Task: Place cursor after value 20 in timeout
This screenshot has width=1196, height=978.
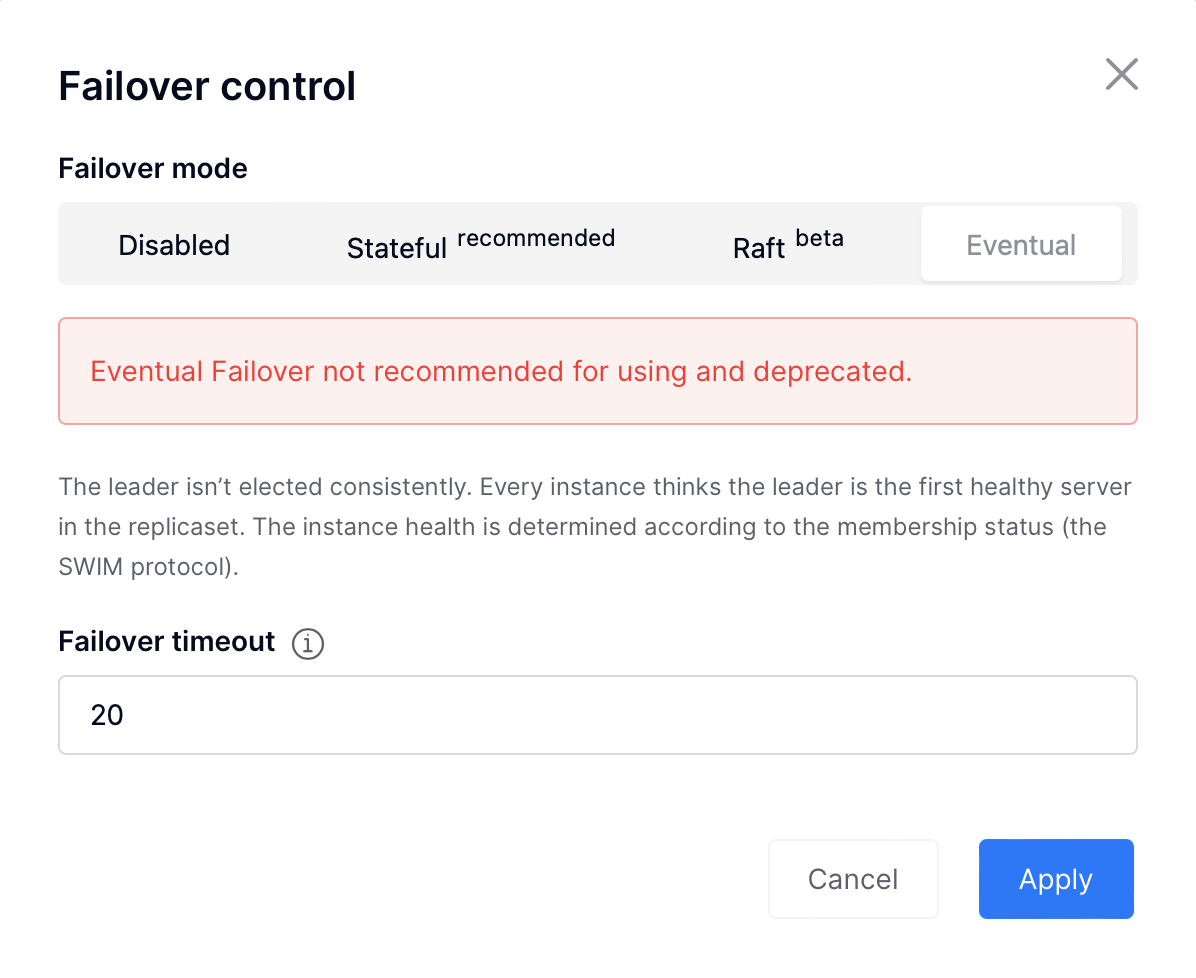Action: tap(125, 715)
